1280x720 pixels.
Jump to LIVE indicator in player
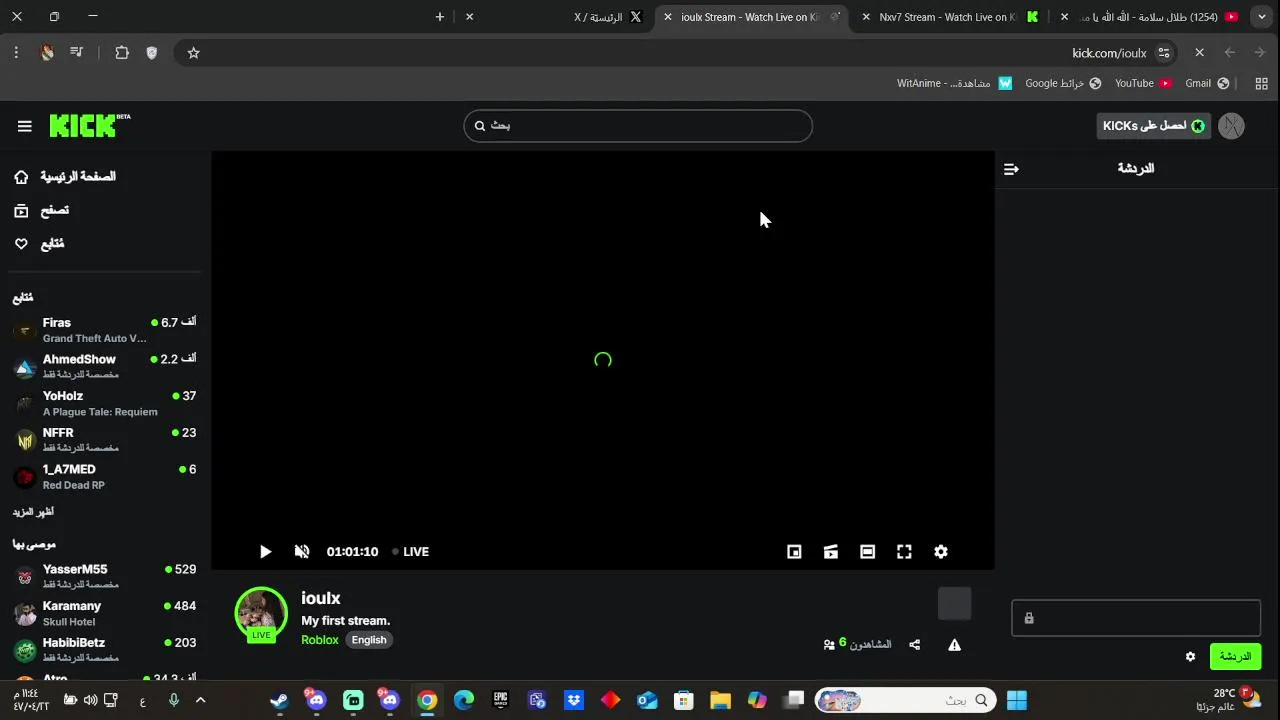(411, 552)
